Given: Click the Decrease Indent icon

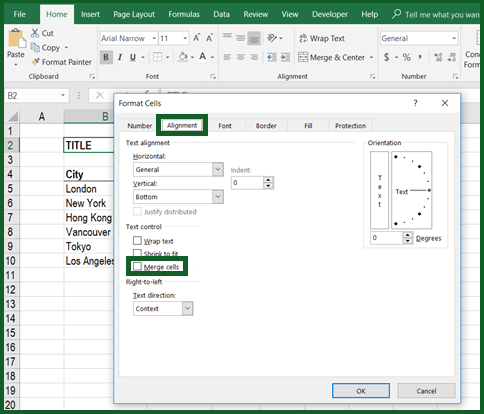Looking at the screenshot, I should click(272, 57).
